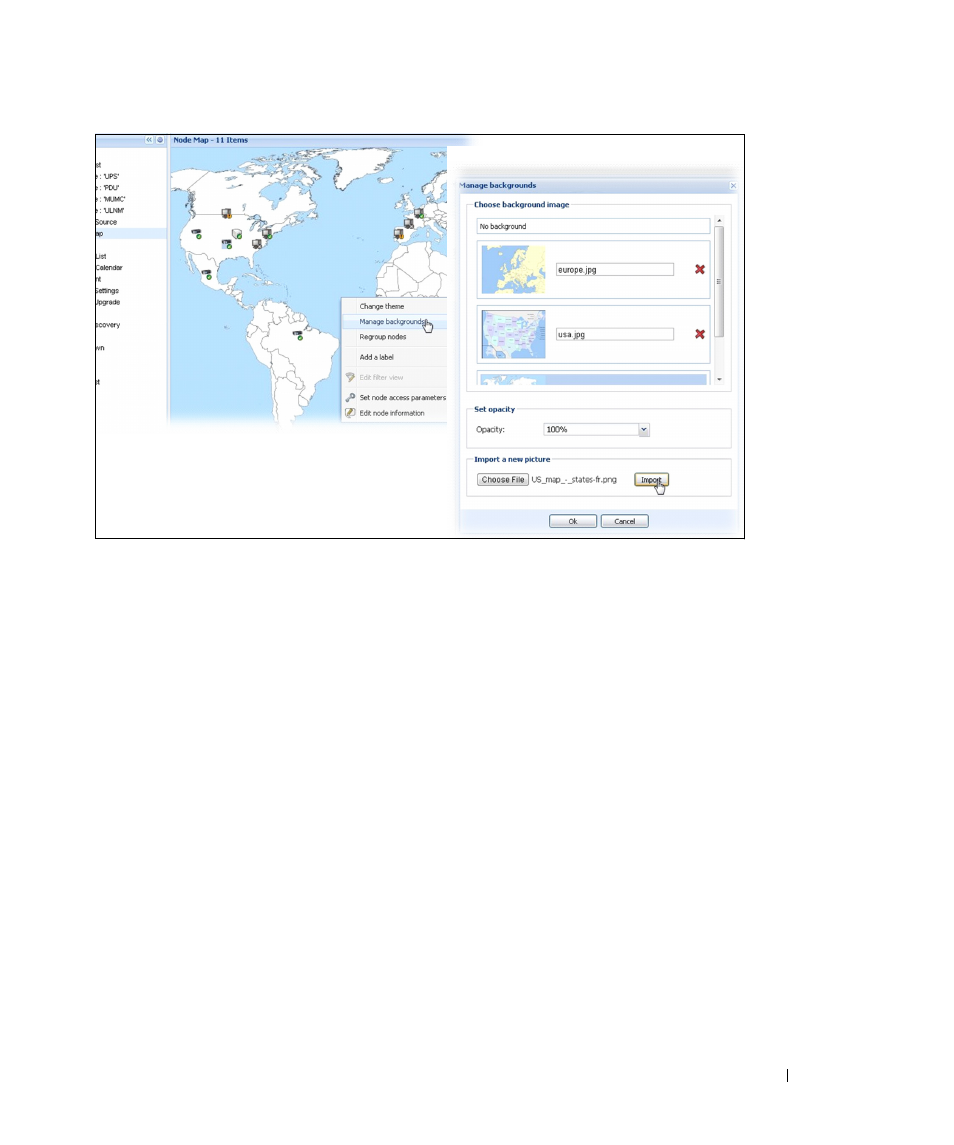
Task: Choose Edit node information menu entry
Action: pyautogui.click(x=392, y=413)
